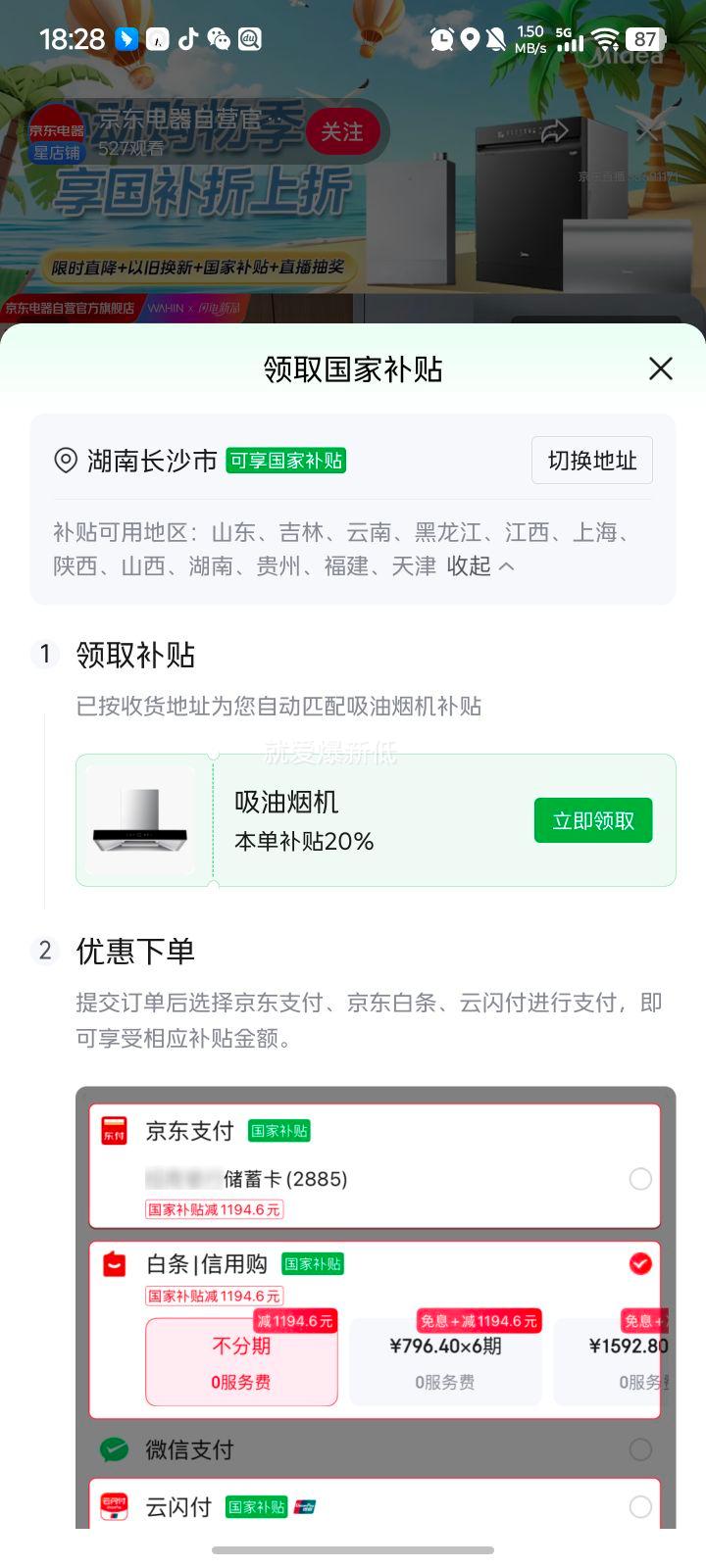Tap the 京东支付 red logo icon
The height and width of the screenshot is (1568, 706).
(x=115, y=1130)
